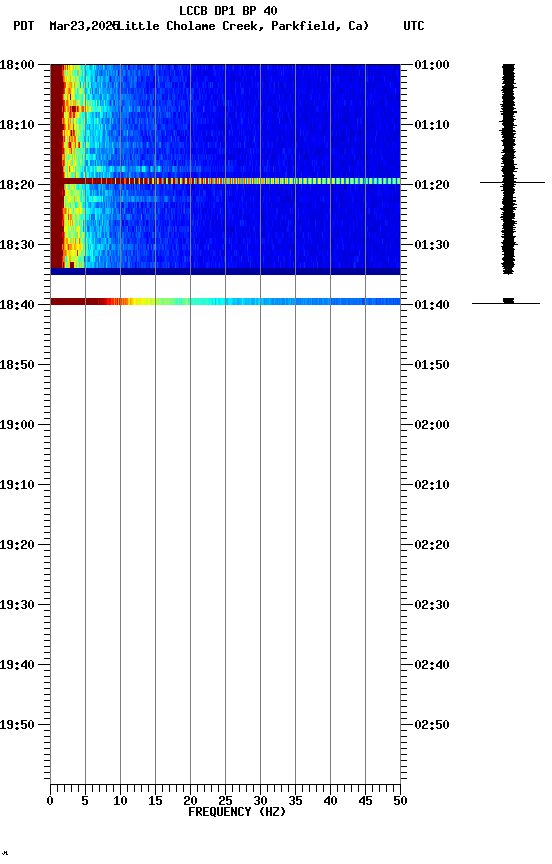Click the 19:30 PDT time label
Viewport: 552px width, 864px height.
coord(17,605)
